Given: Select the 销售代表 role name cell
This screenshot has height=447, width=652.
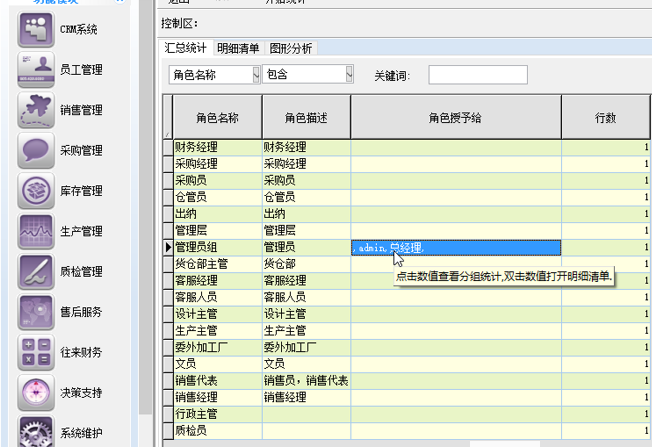Looking at the screenshot, I should point(218,380).
